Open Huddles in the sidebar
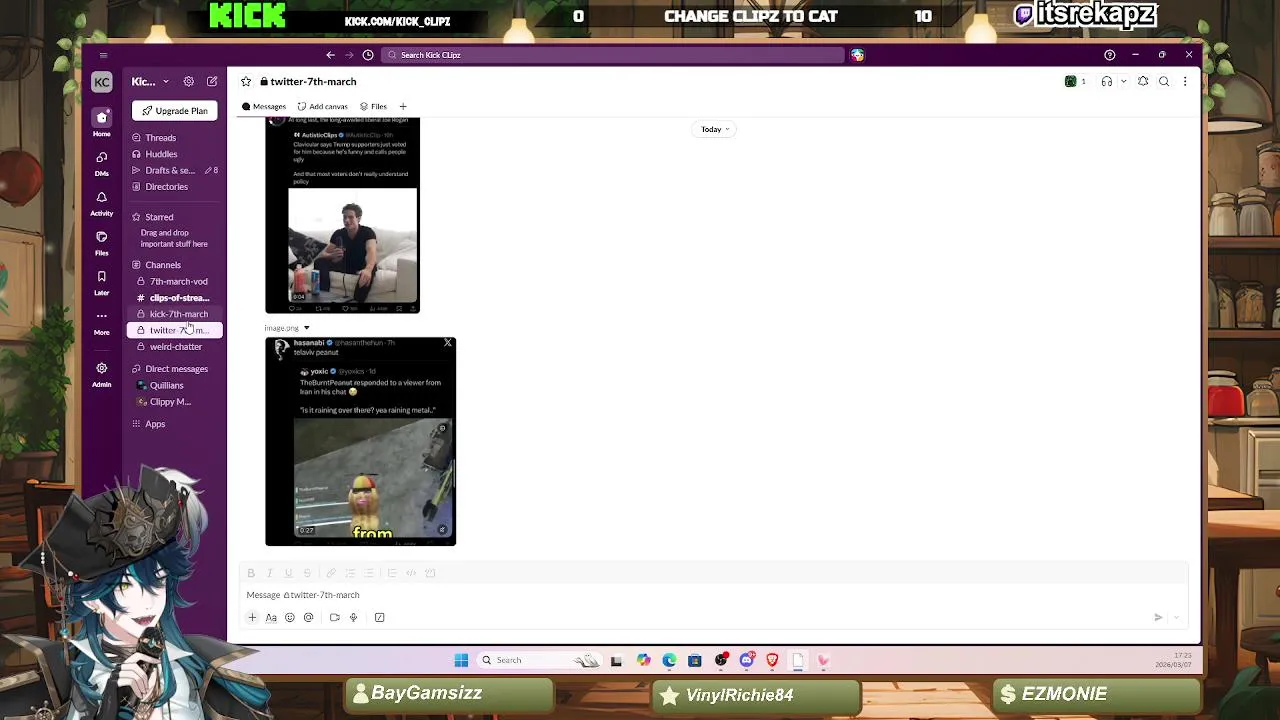 click(x=175, y=154)
